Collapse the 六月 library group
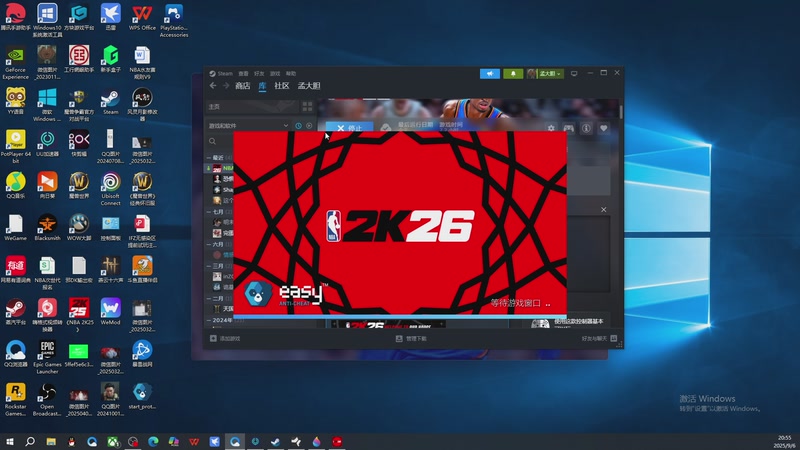Image resolution: width=800 pixels, height=450 pixels. [209, 244]
